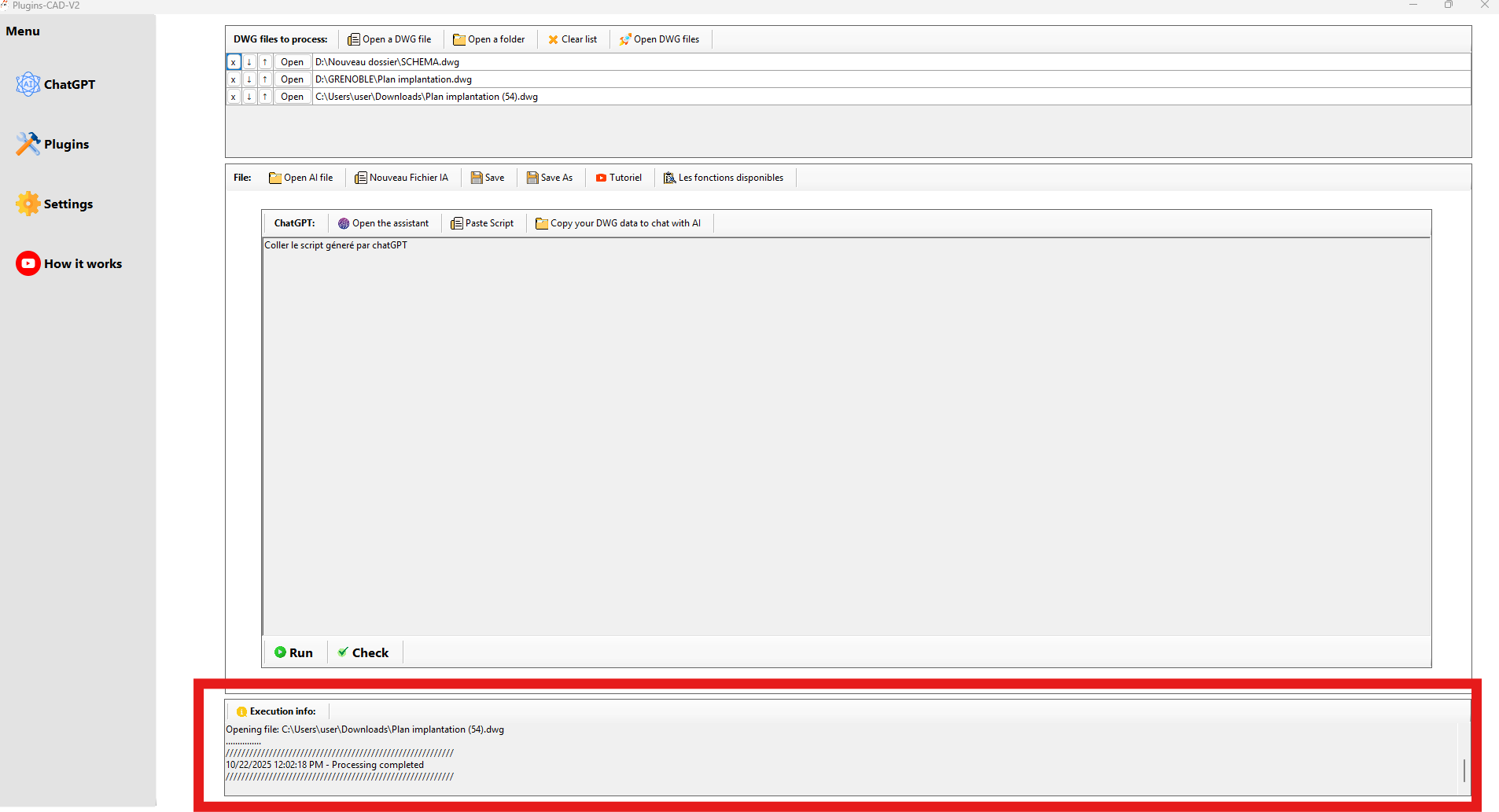Viewport: 1499px width, 812px height.
Task: Move Plan implantation (54).dwg up
Action: [265, 97]
